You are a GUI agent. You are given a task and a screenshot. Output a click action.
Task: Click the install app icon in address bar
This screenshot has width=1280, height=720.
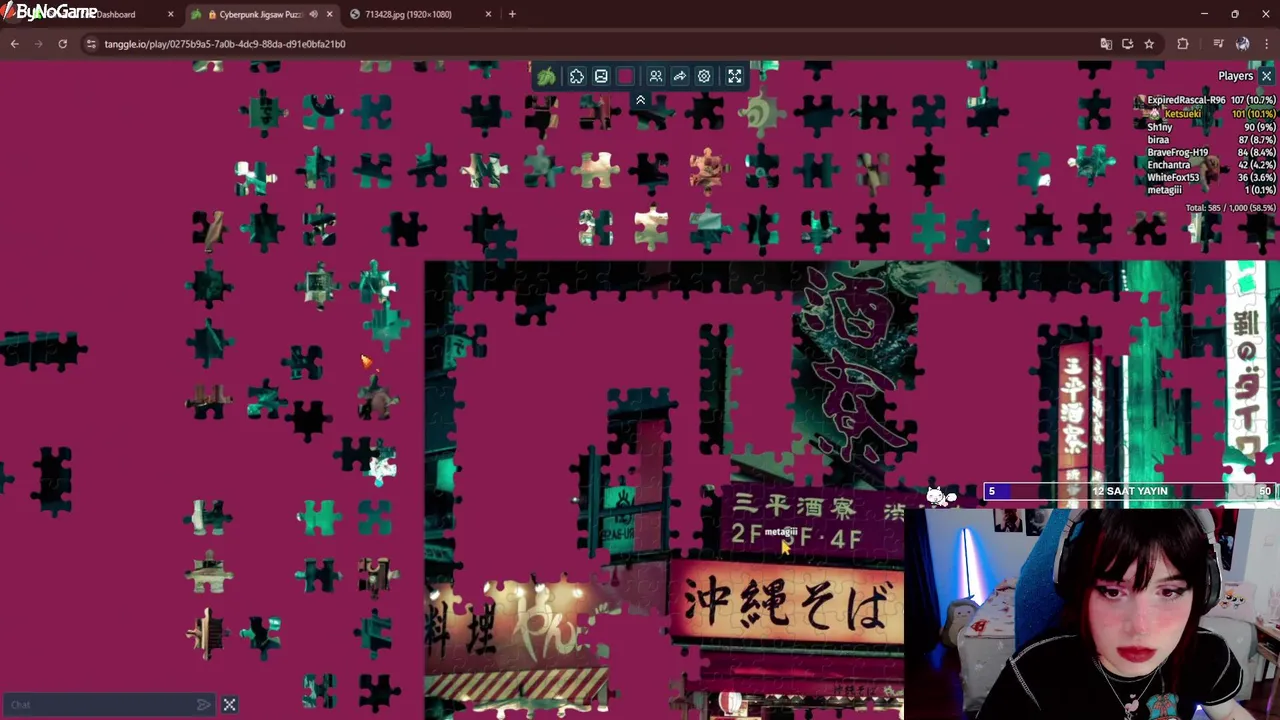coord(1128,44)
